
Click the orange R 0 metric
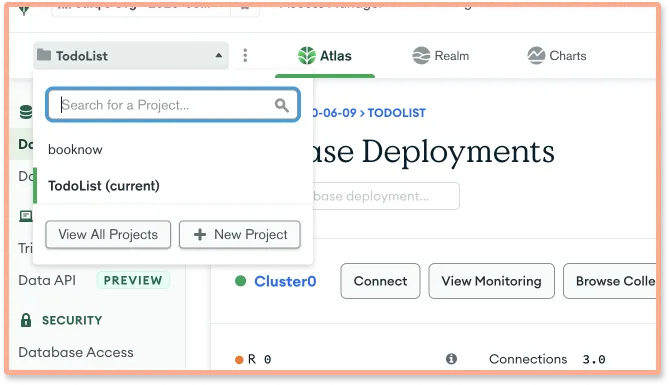coord(253,359)
